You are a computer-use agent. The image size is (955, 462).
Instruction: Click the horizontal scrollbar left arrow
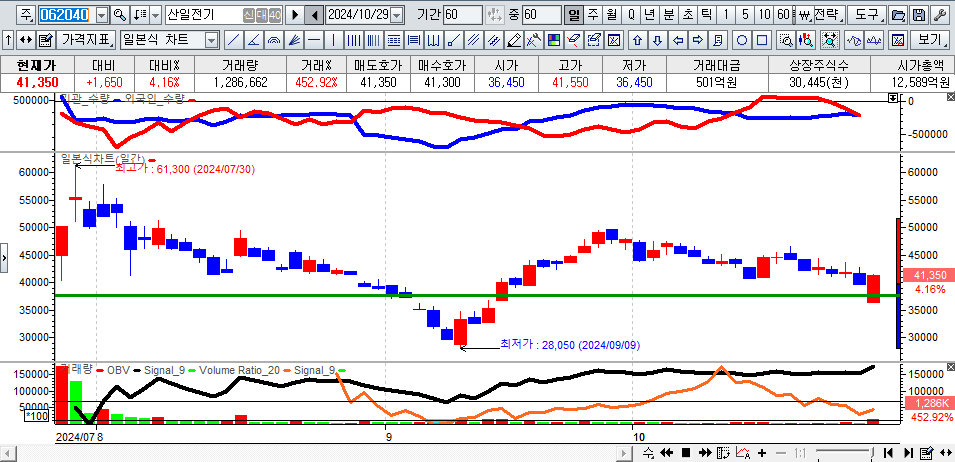tap(8, 453)
